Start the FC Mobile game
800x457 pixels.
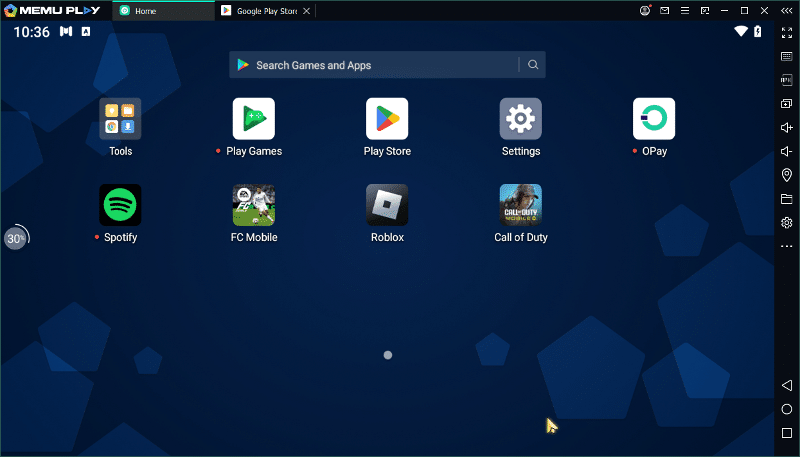pos(254,205)
